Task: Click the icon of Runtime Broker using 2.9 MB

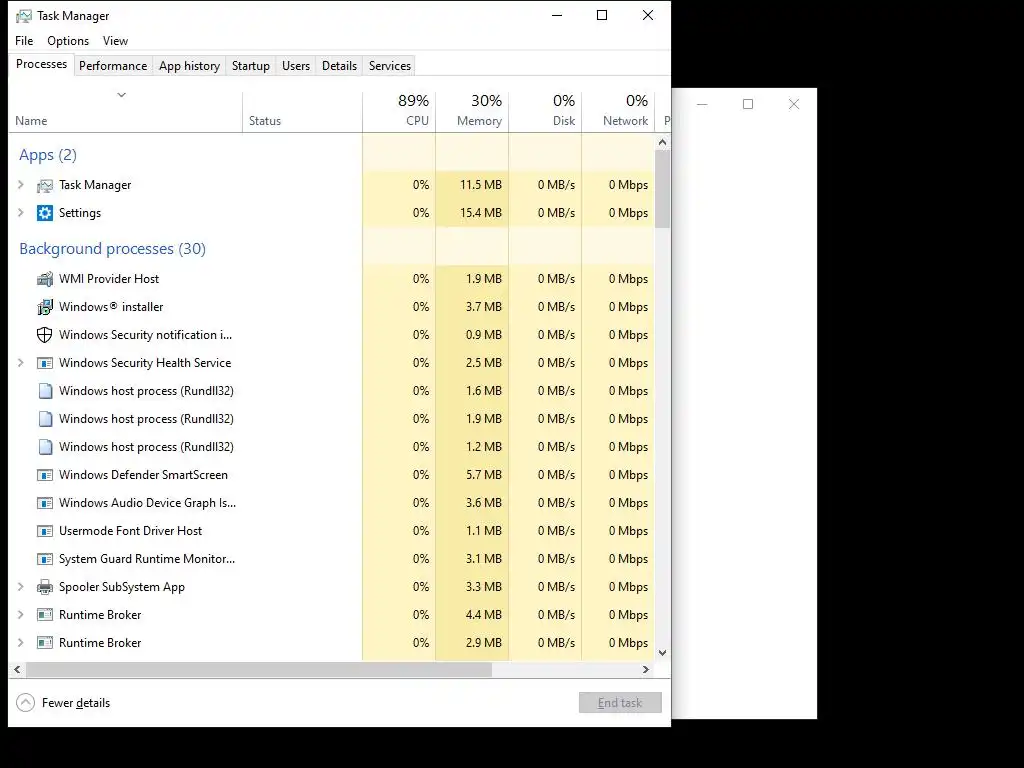Action: 44,643
